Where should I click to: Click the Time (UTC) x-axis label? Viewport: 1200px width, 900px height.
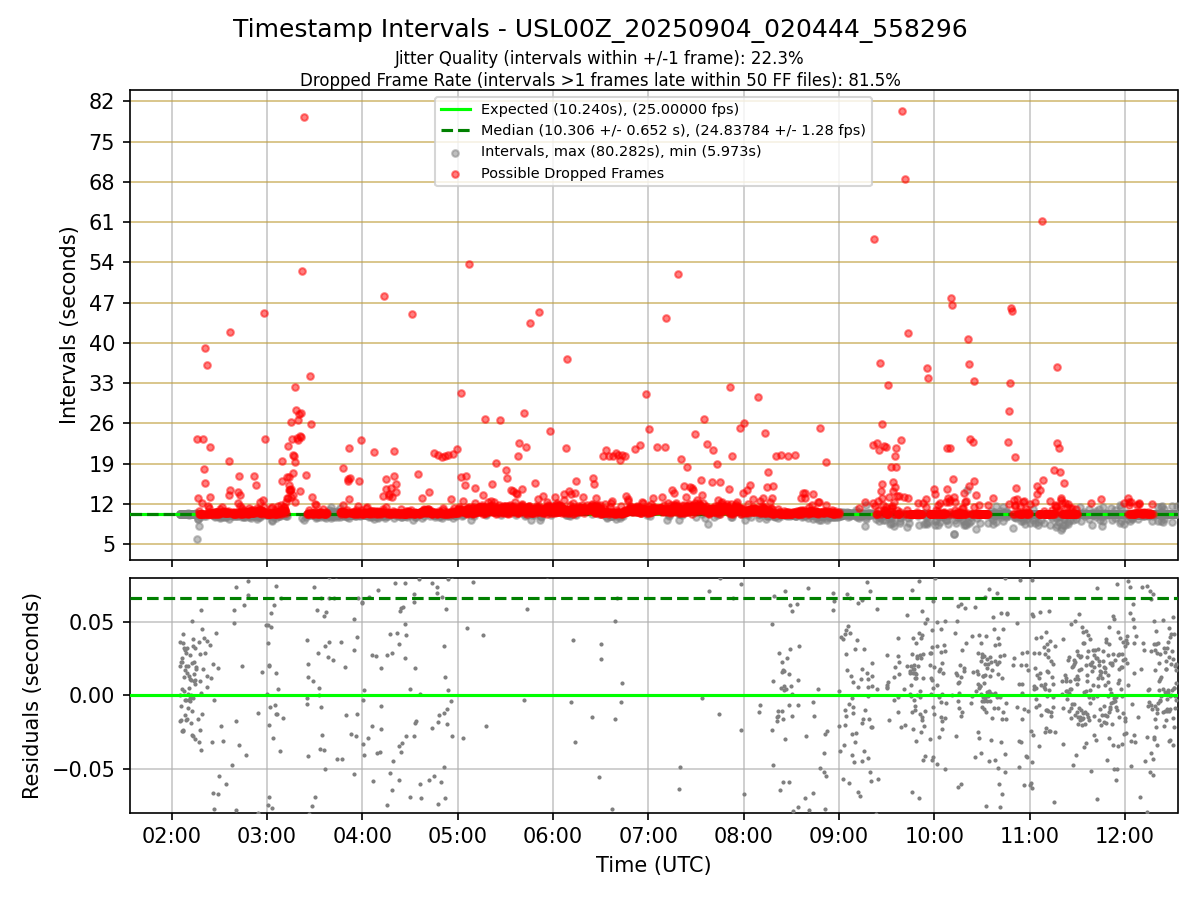pyautogui.click(x=653, y=866)
